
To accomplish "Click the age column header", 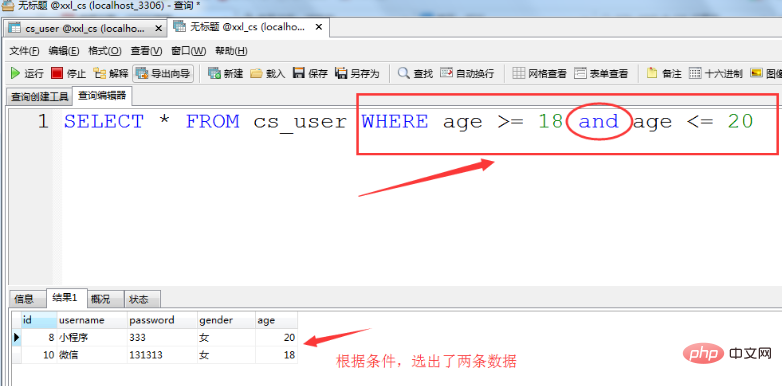I will [277, 320].
